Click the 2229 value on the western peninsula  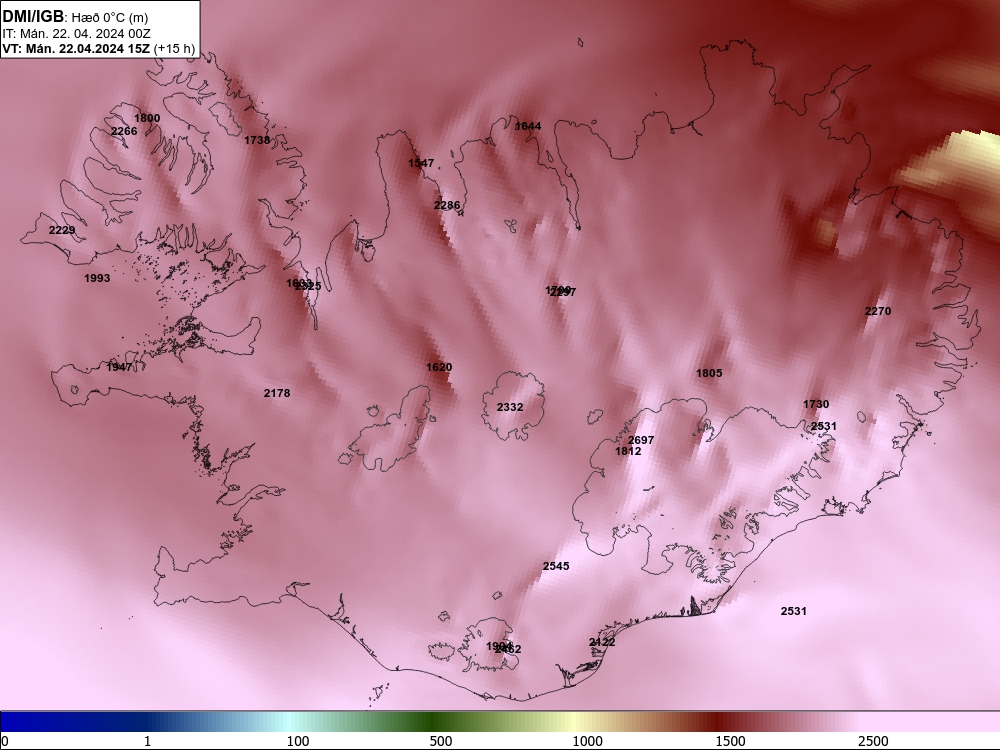pos(62,230)
